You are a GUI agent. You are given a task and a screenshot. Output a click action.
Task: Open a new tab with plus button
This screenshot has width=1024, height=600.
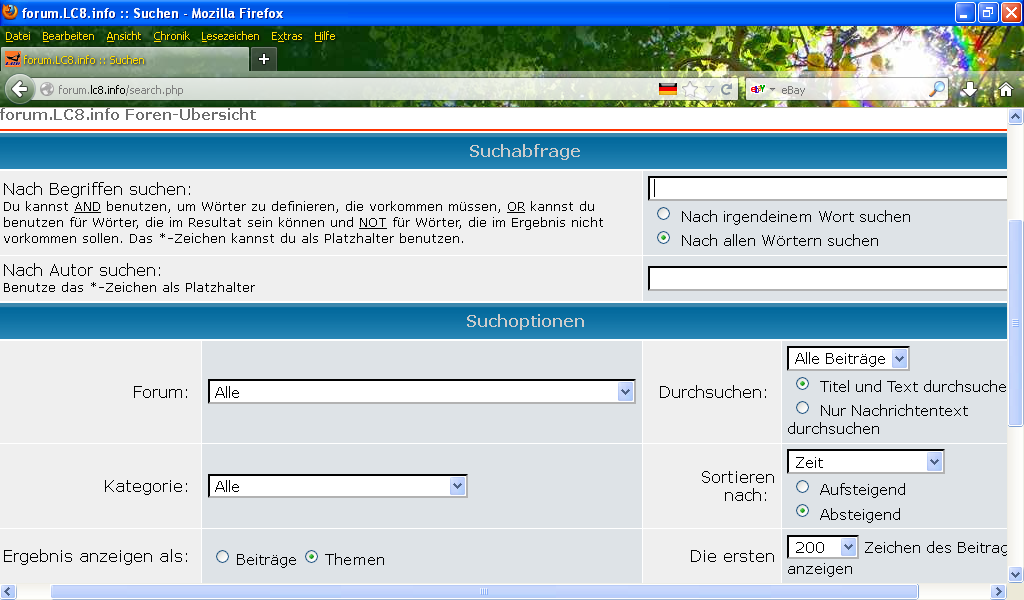pos(264,59)
